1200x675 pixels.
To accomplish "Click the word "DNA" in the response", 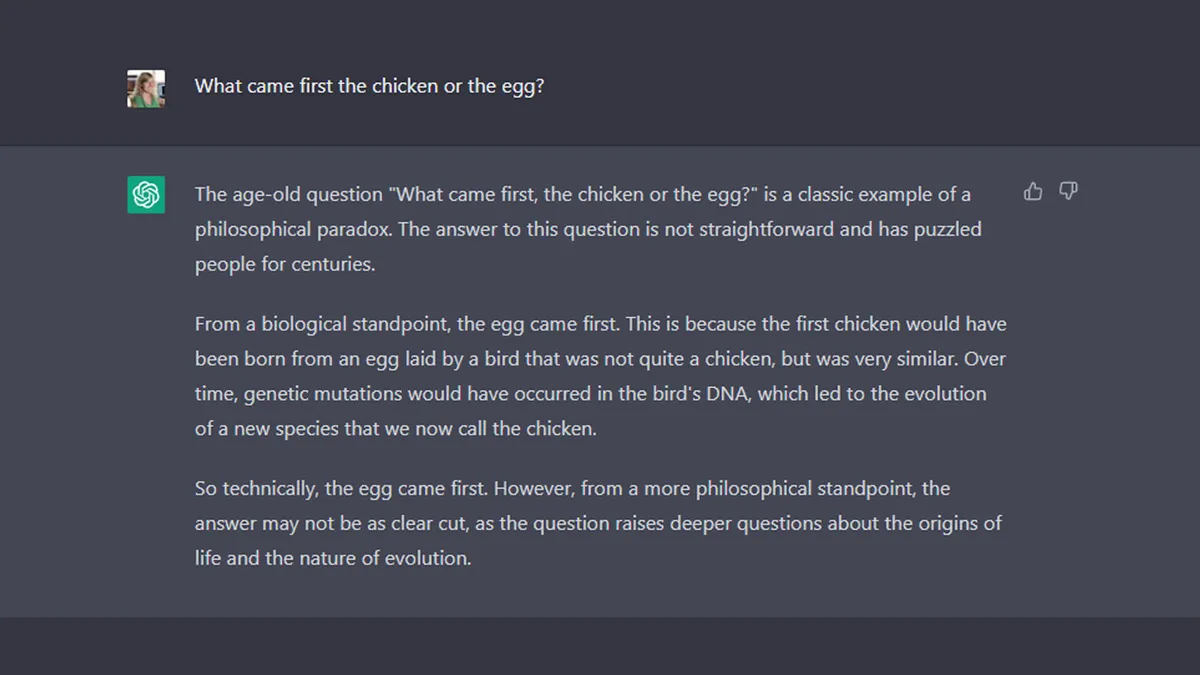I will click(x=727, y=393).
